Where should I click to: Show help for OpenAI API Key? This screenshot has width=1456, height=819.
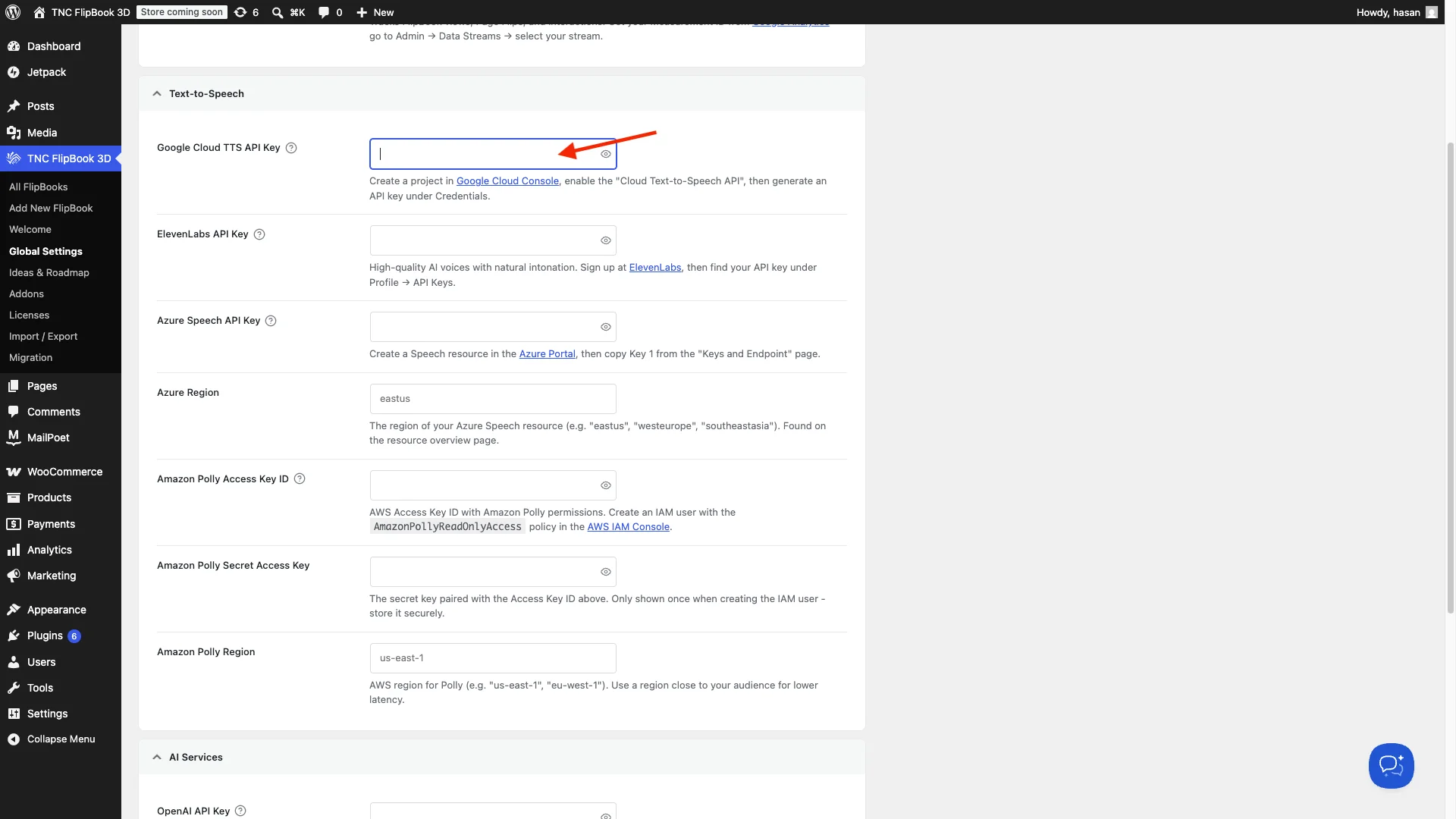(240, 811)
